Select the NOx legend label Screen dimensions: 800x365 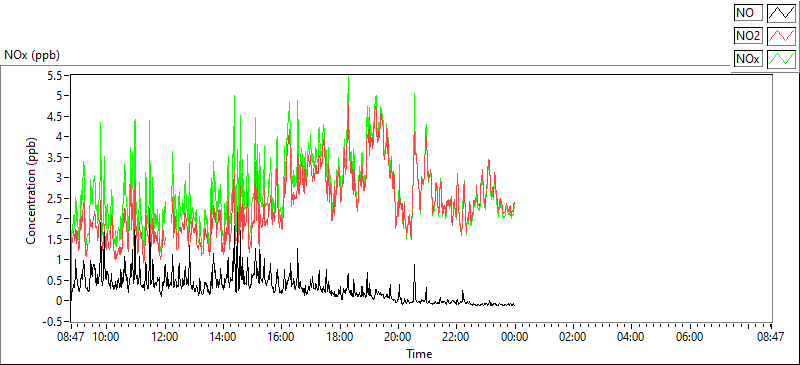coord(748,59)
